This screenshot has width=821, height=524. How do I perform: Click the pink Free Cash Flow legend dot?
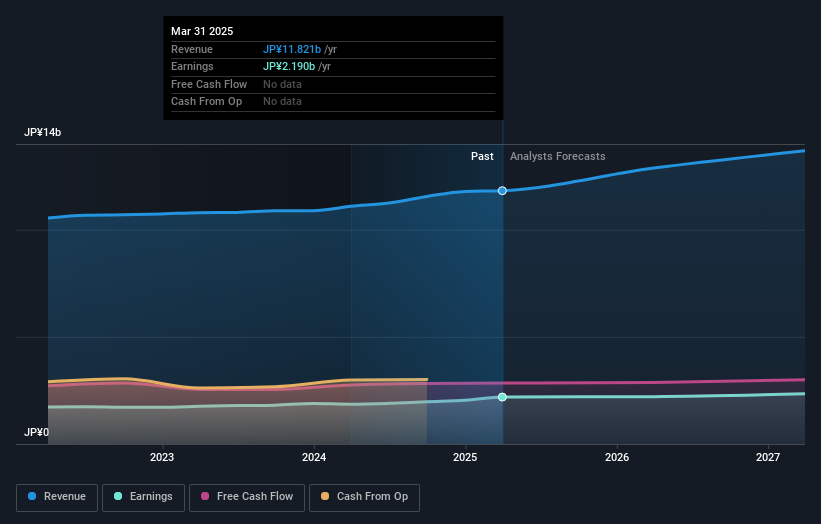(x=205, y=496)
